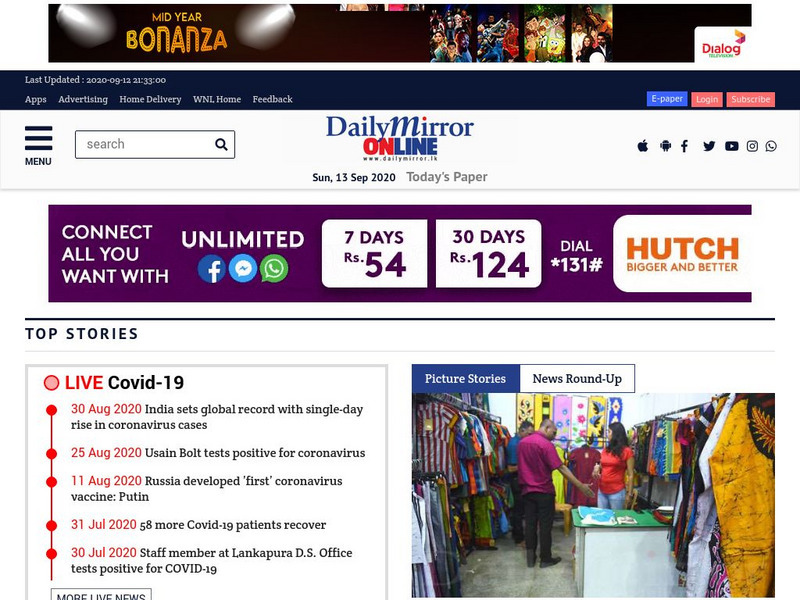This screenshot has width=800, height=600.
Task: Click the WhatsApp icon
Action: (x=772, y=145)
